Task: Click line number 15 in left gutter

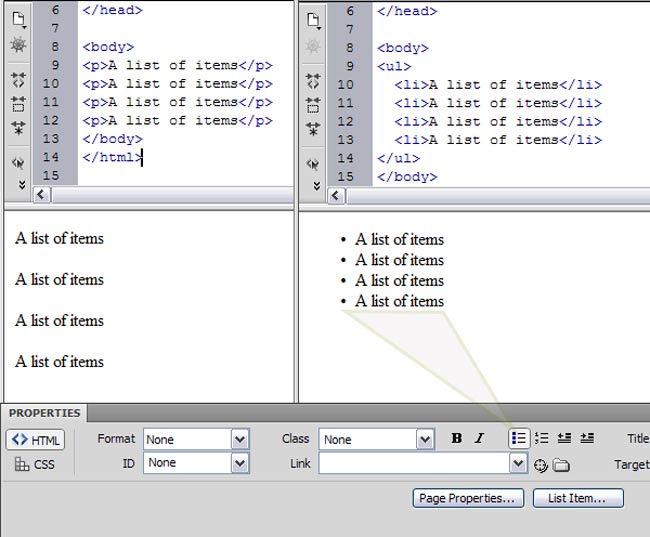Action: (51, 175)
